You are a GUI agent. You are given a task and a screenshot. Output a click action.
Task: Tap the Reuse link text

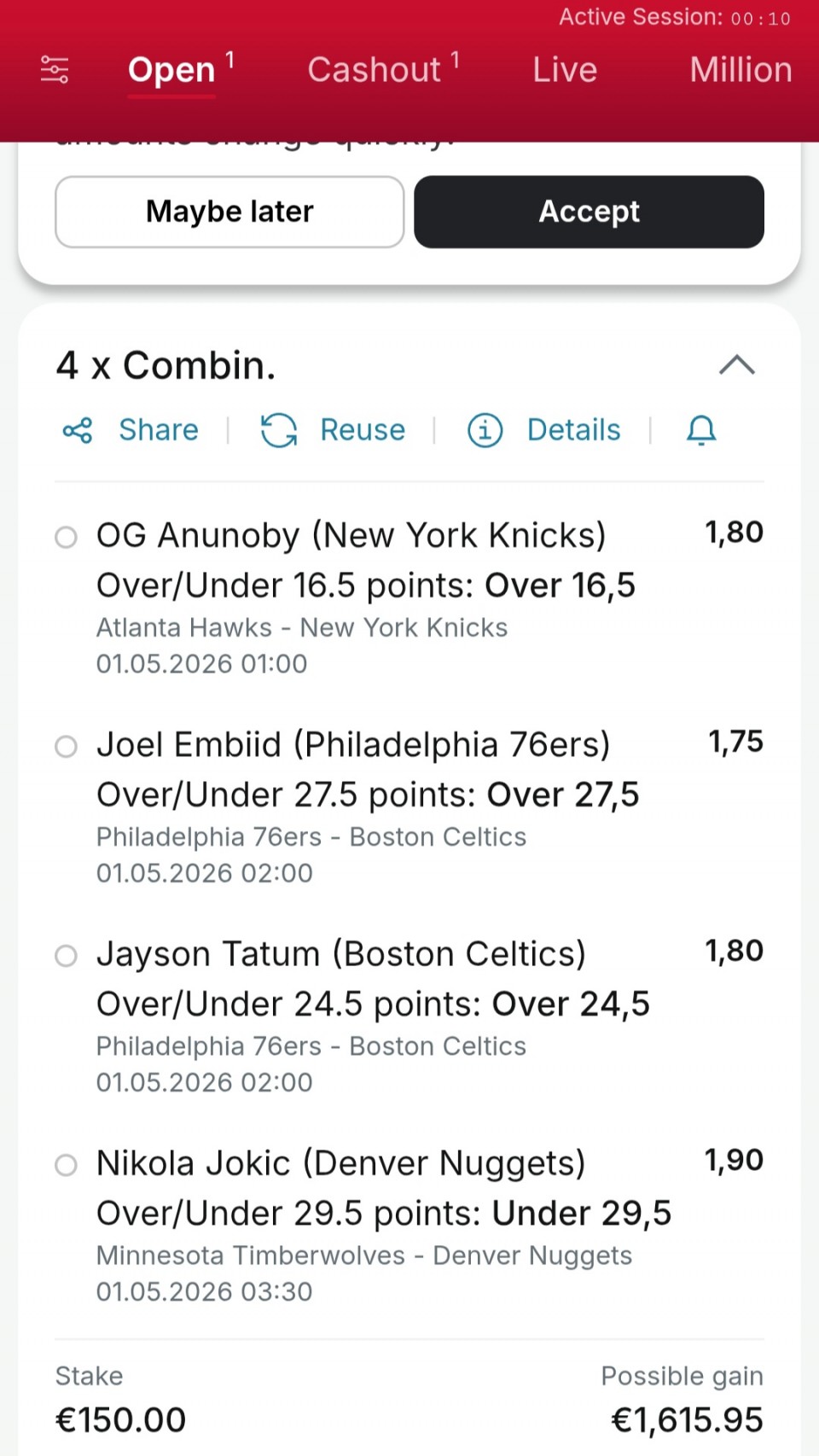click(x=363, y=430)
